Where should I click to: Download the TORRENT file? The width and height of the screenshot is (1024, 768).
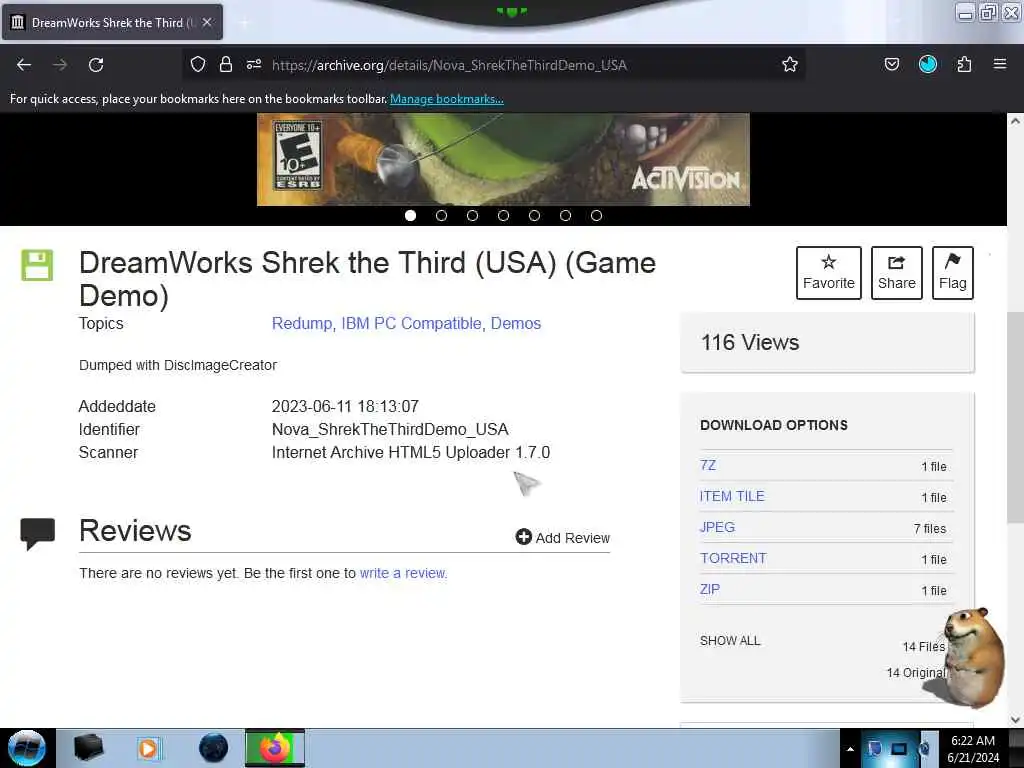(733, 558)
